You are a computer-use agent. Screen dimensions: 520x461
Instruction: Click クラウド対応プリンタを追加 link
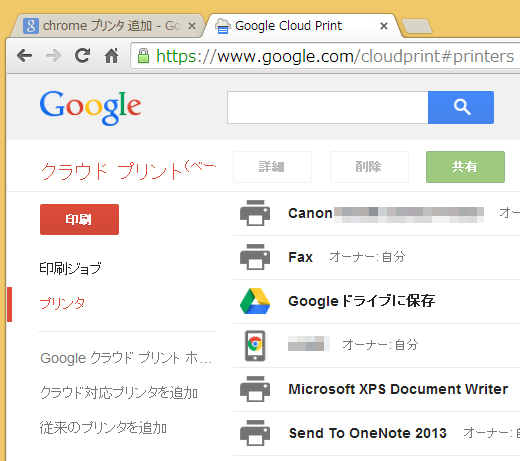[119, 393]
